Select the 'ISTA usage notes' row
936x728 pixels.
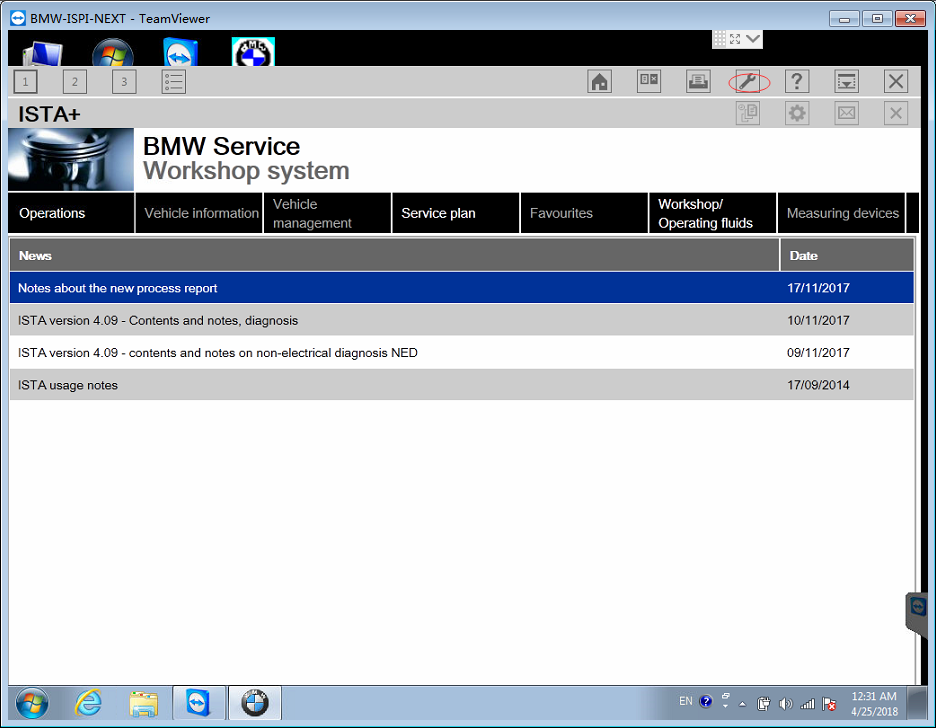point(461,385)
